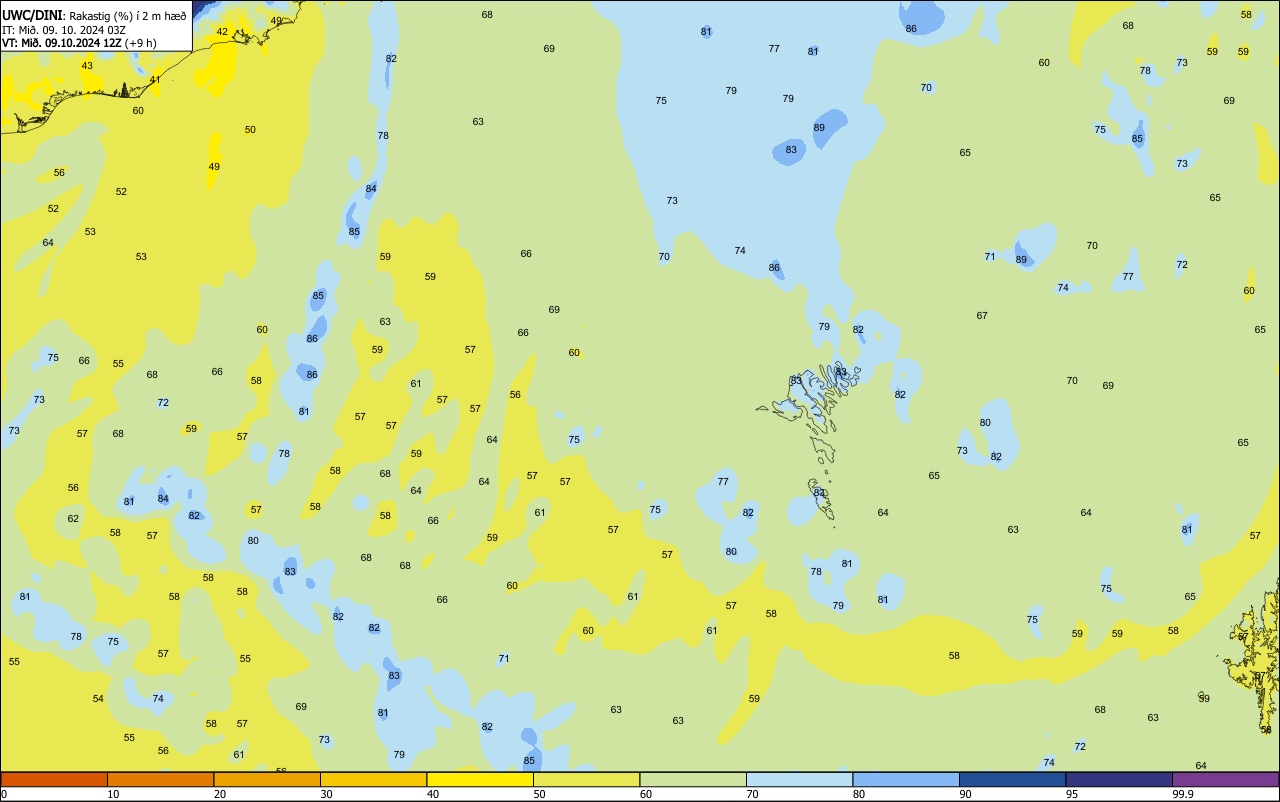Click the 99.9 legend scale label

pos(1183,794)
